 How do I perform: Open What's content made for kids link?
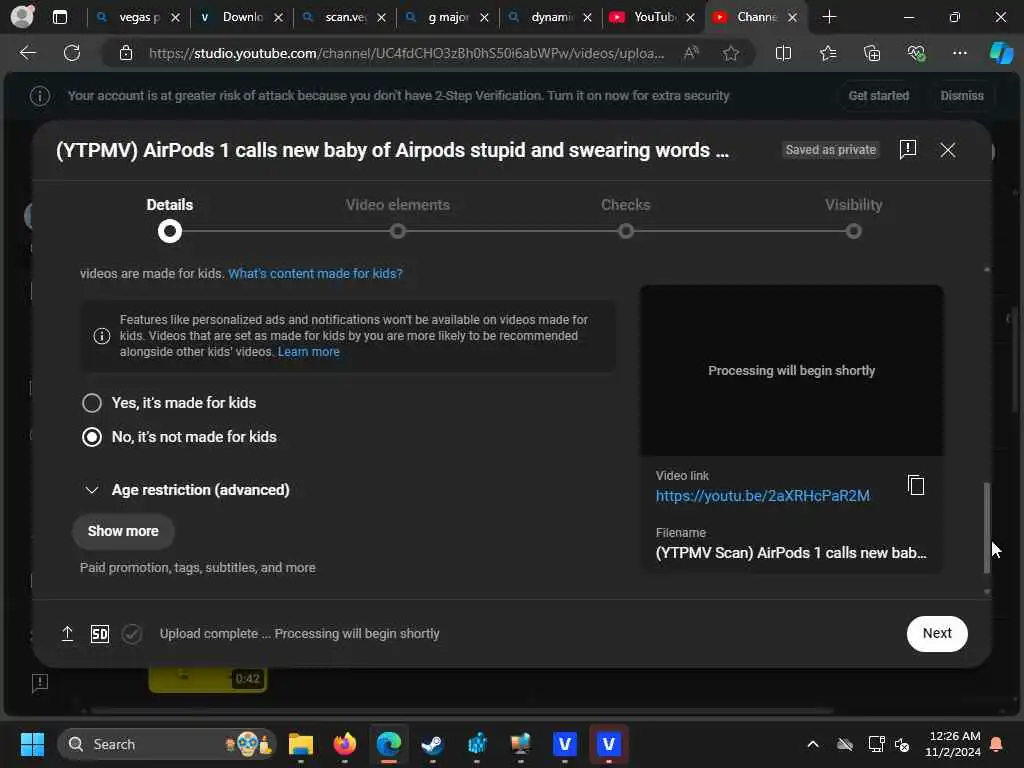pos(315,274)
